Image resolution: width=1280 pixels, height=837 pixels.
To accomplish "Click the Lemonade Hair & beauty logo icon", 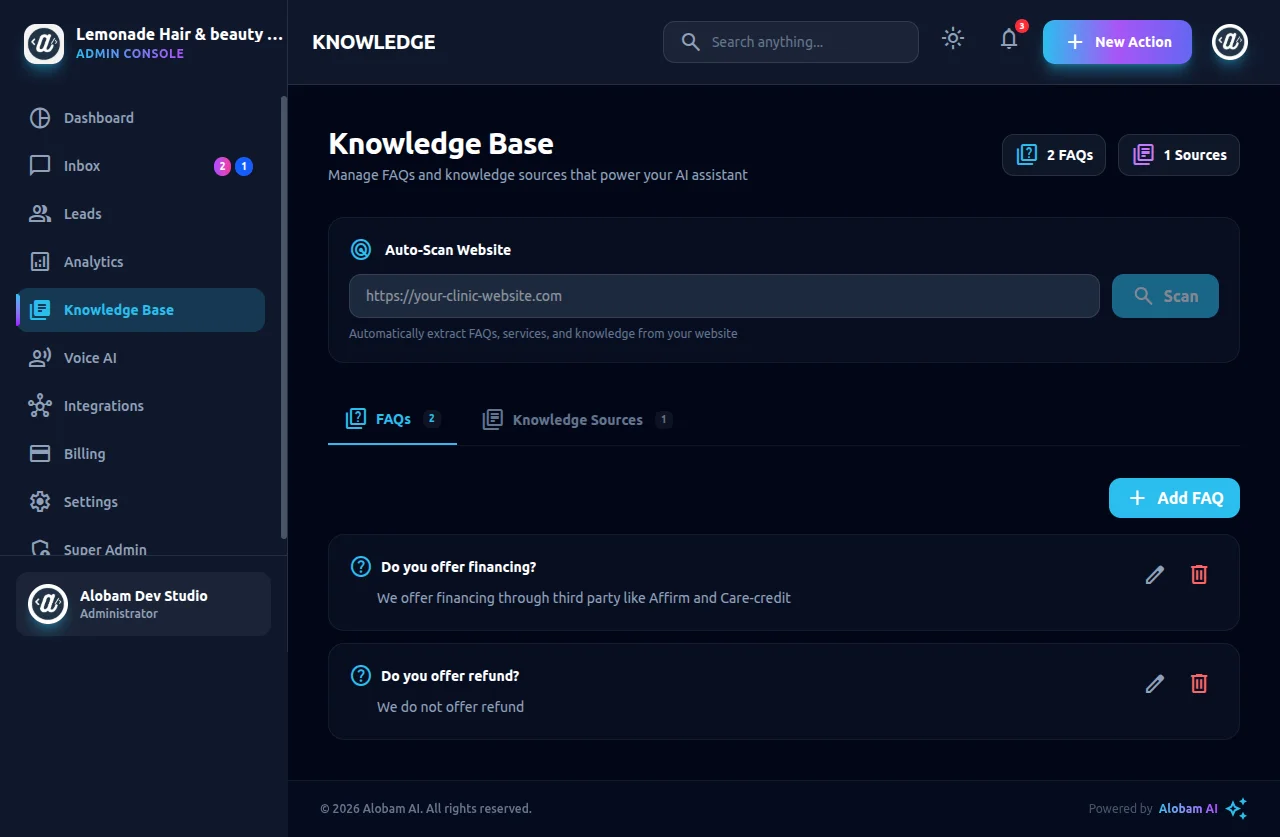I will pos(44,42).
